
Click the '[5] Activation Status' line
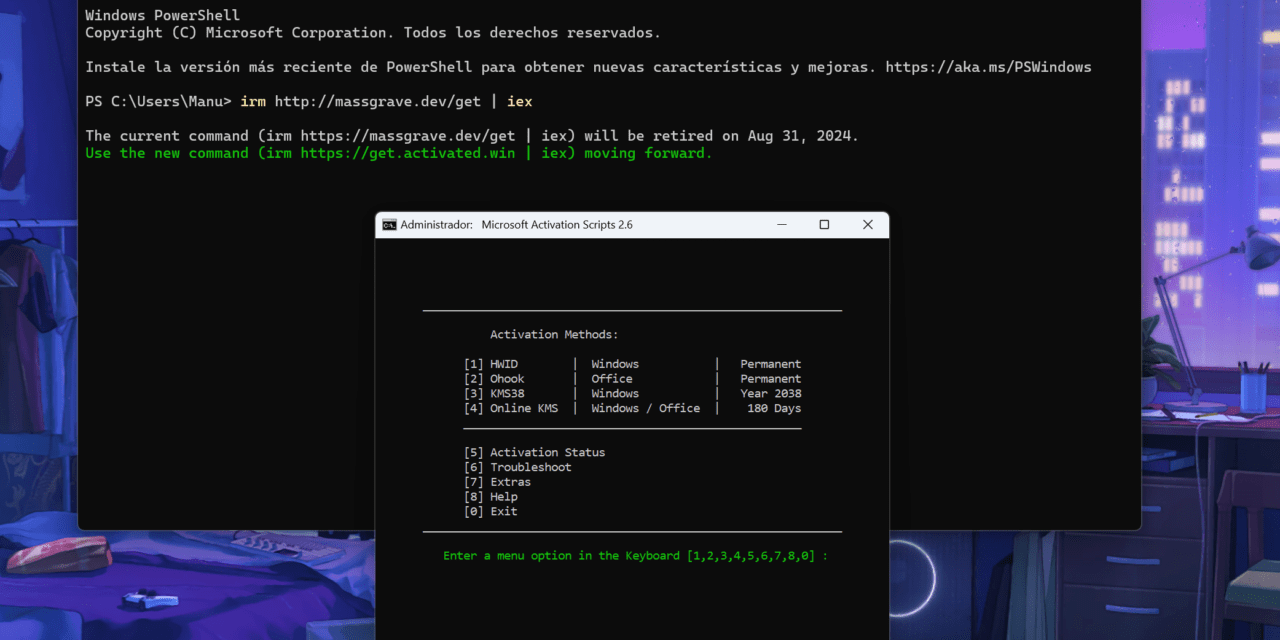coord(534,452)
